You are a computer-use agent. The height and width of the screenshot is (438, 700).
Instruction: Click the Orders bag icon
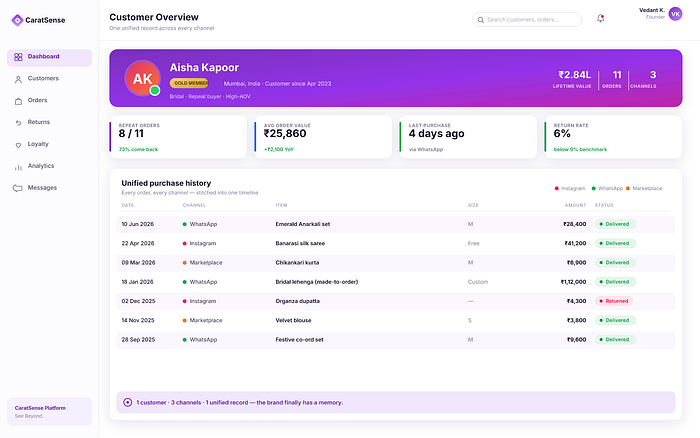(x=18, y=101)
